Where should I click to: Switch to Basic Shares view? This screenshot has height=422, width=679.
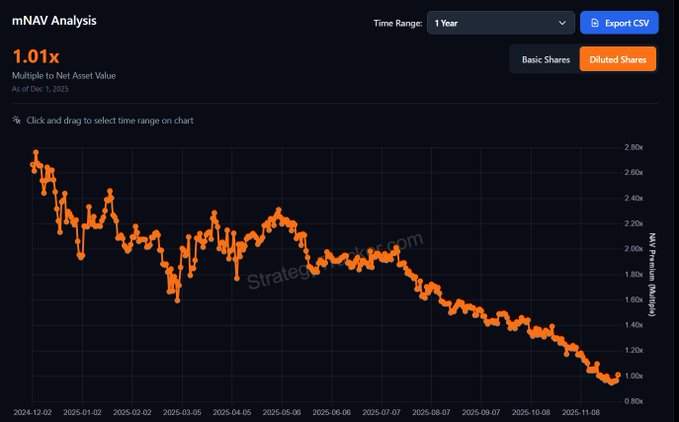pos(545,60)
